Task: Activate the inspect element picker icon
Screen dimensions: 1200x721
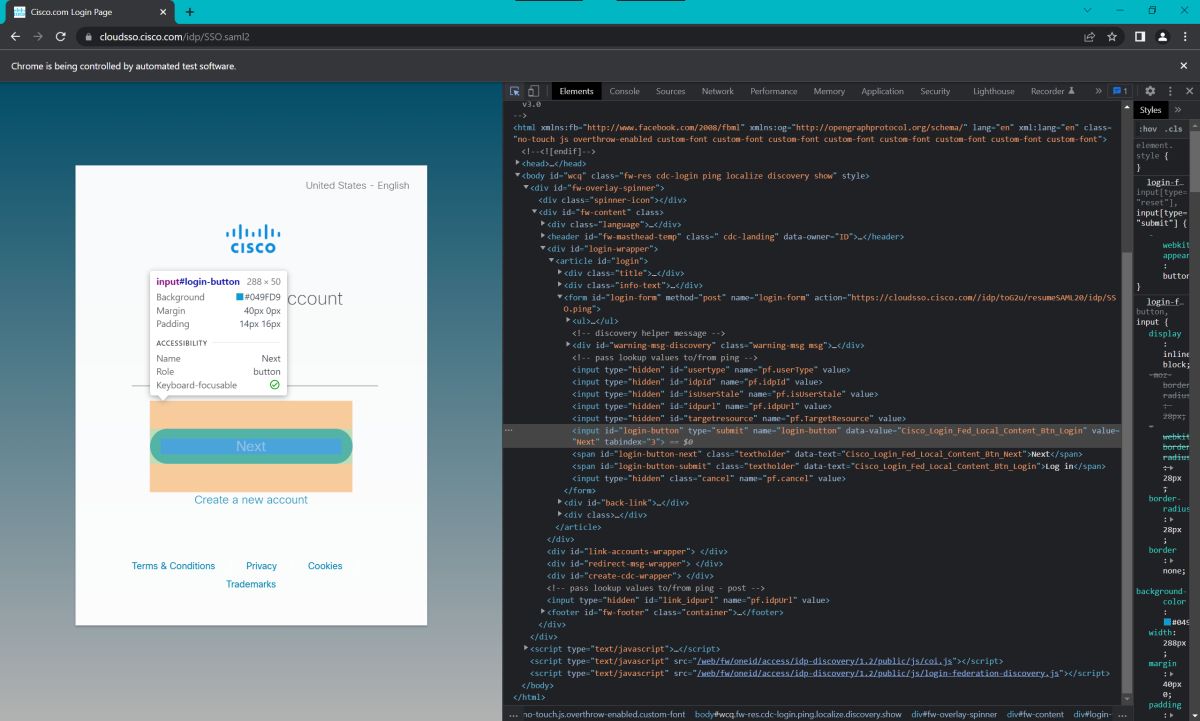Action: click(515, 91)
